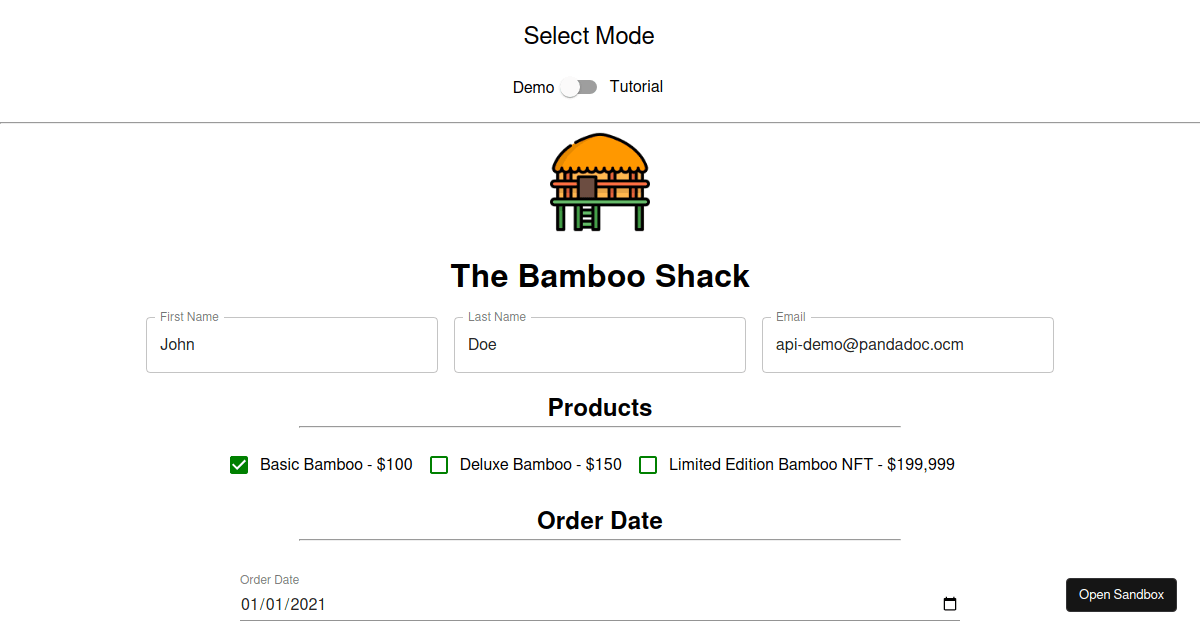Uncheck the Basic Bamboo checkbox
This screenshot has width=1200, height=630.
[x=239, y=465]
